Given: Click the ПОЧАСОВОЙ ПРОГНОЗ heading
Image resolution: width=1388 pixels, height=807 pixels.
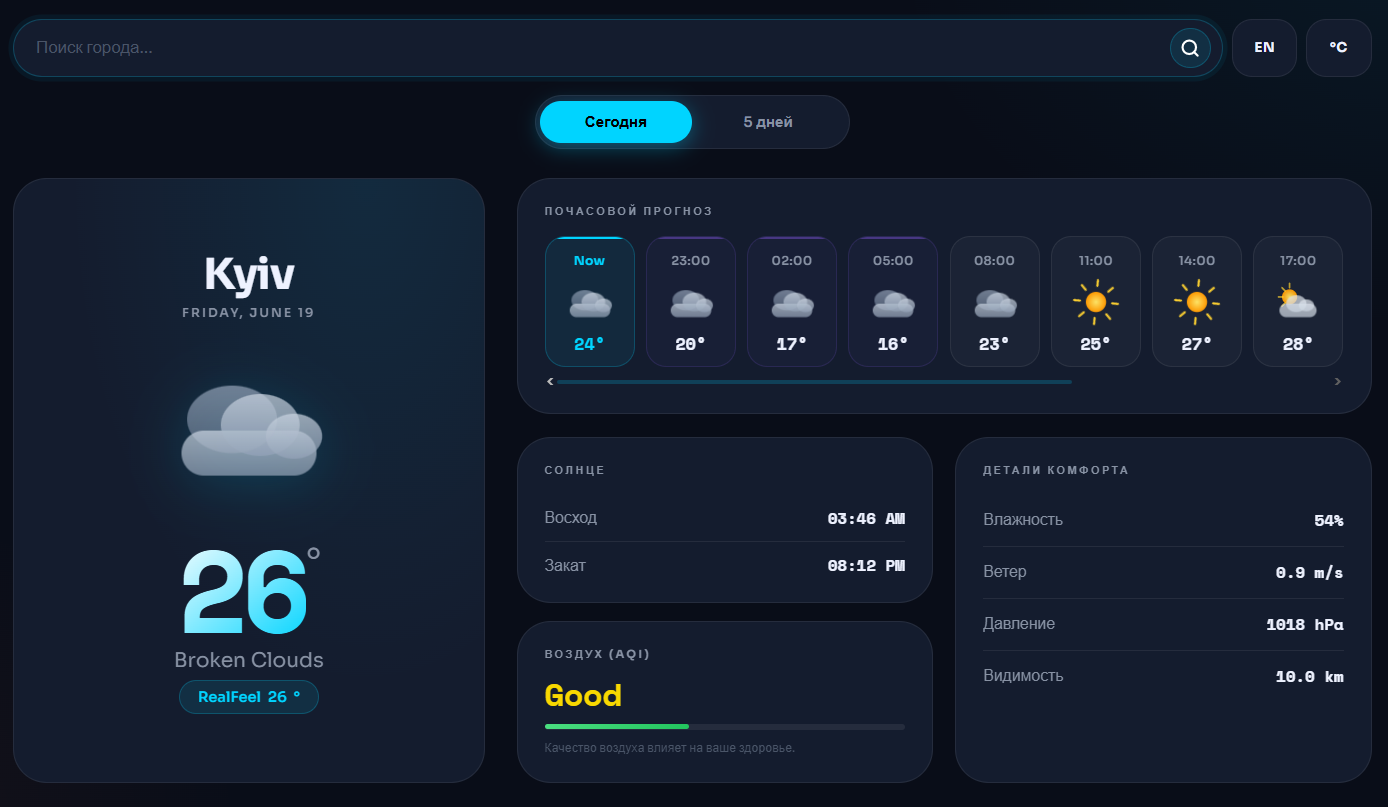Looking at the screenshot, I should point(628,211).
